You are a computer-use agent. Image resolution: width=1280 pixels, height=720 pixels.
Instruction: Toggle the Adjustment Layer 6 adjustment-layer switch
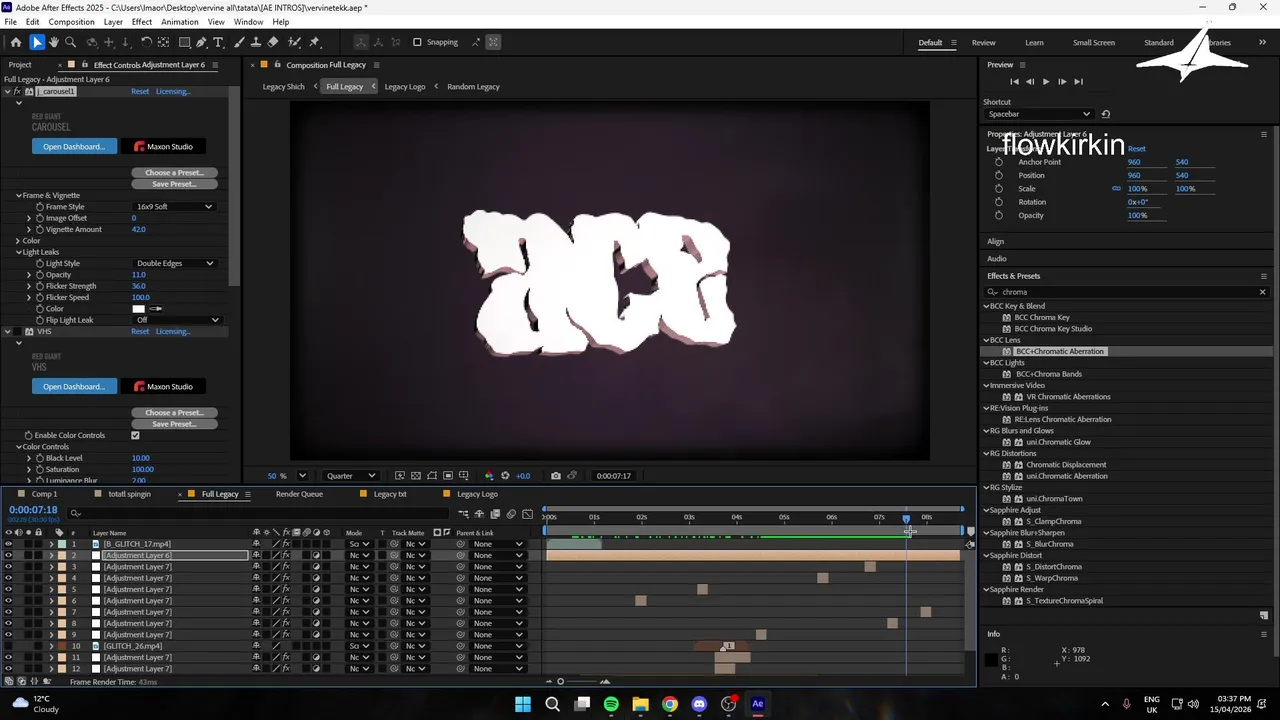[x=316, y=555]
